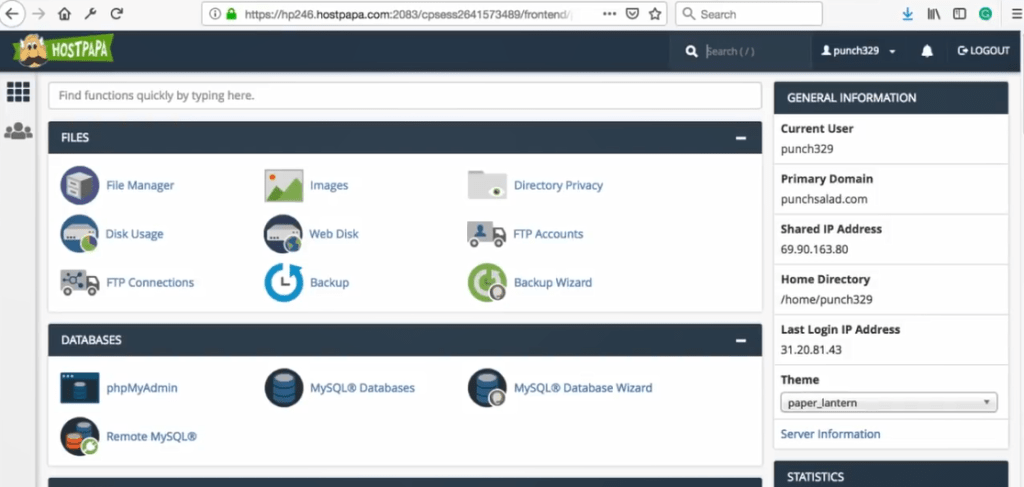Open the browser library icon
The width and height of the screenshot is (1024, 487).
click(x=934, y=14)
